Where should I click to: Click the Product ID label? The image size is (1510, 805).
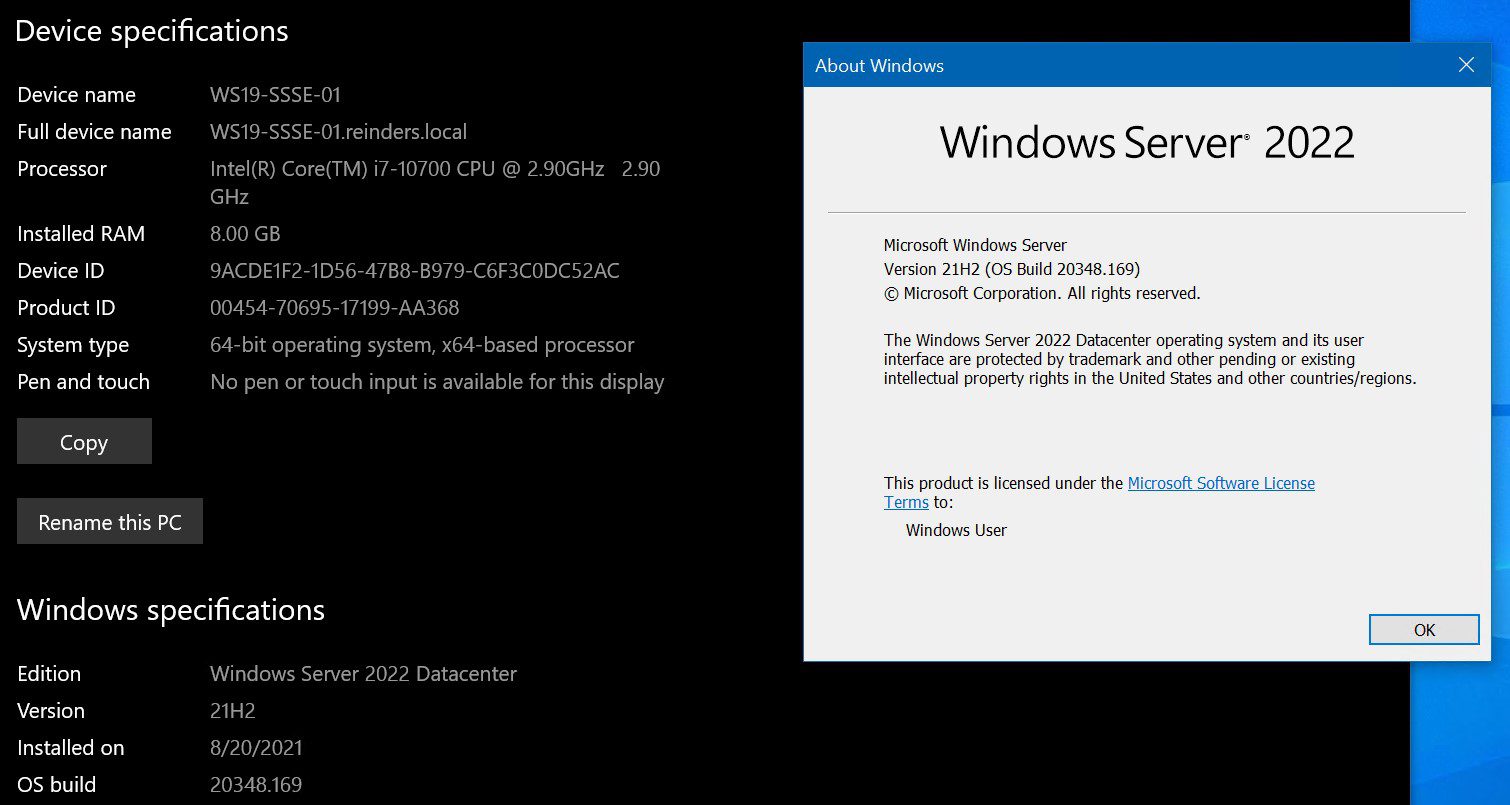pos(66,308)
